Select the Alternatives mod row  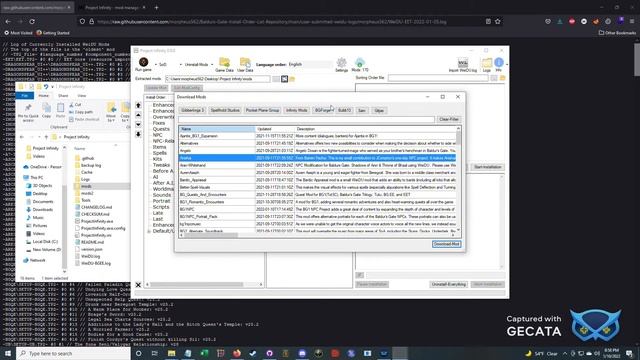tap(318, 143)
